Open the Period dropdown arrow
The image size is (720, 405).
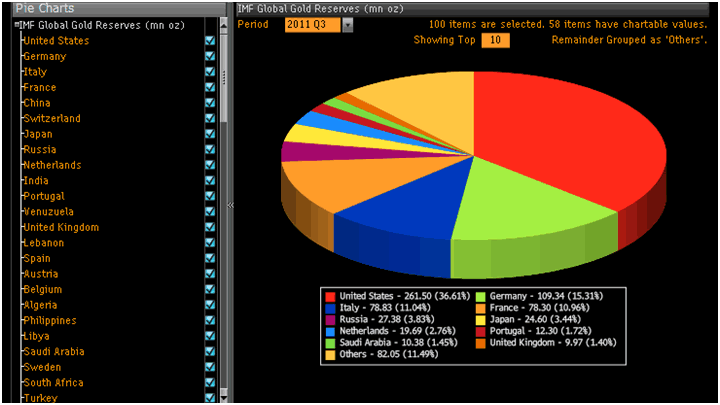pos(348,25)
